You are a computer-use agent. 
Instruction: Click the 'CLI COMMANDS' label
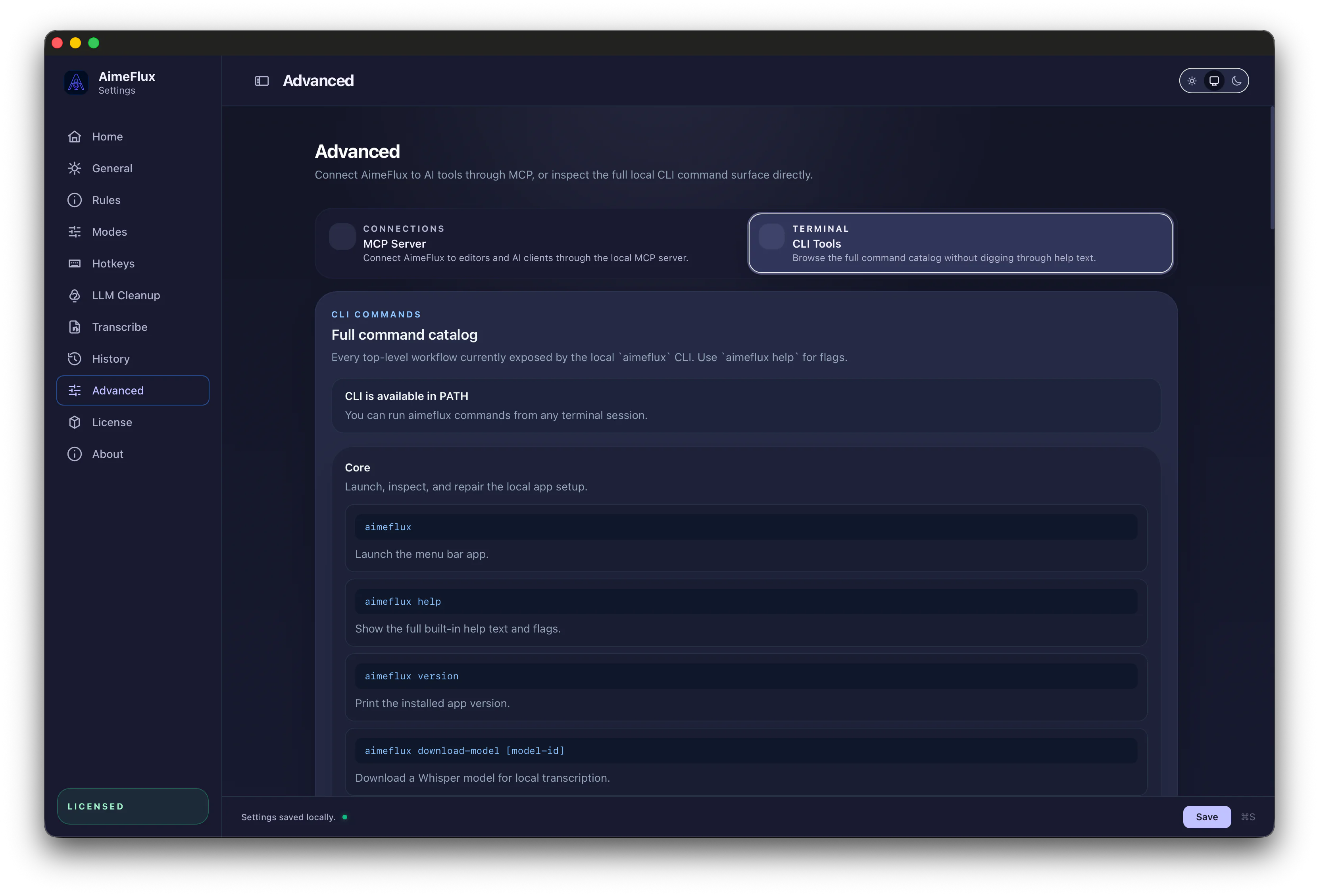coord(376,315)
